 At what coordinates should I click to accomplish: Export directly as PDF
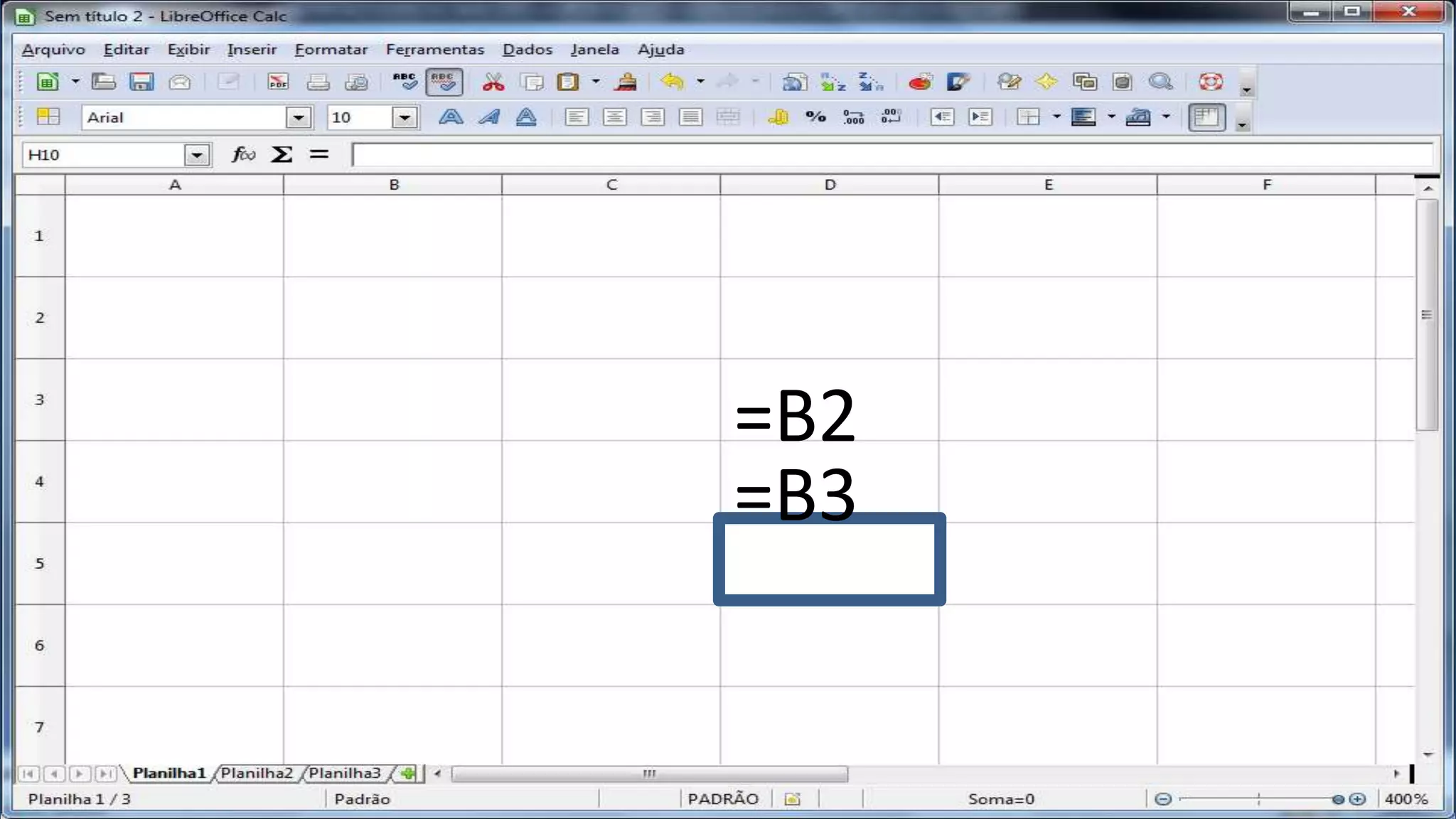(278, 82)
